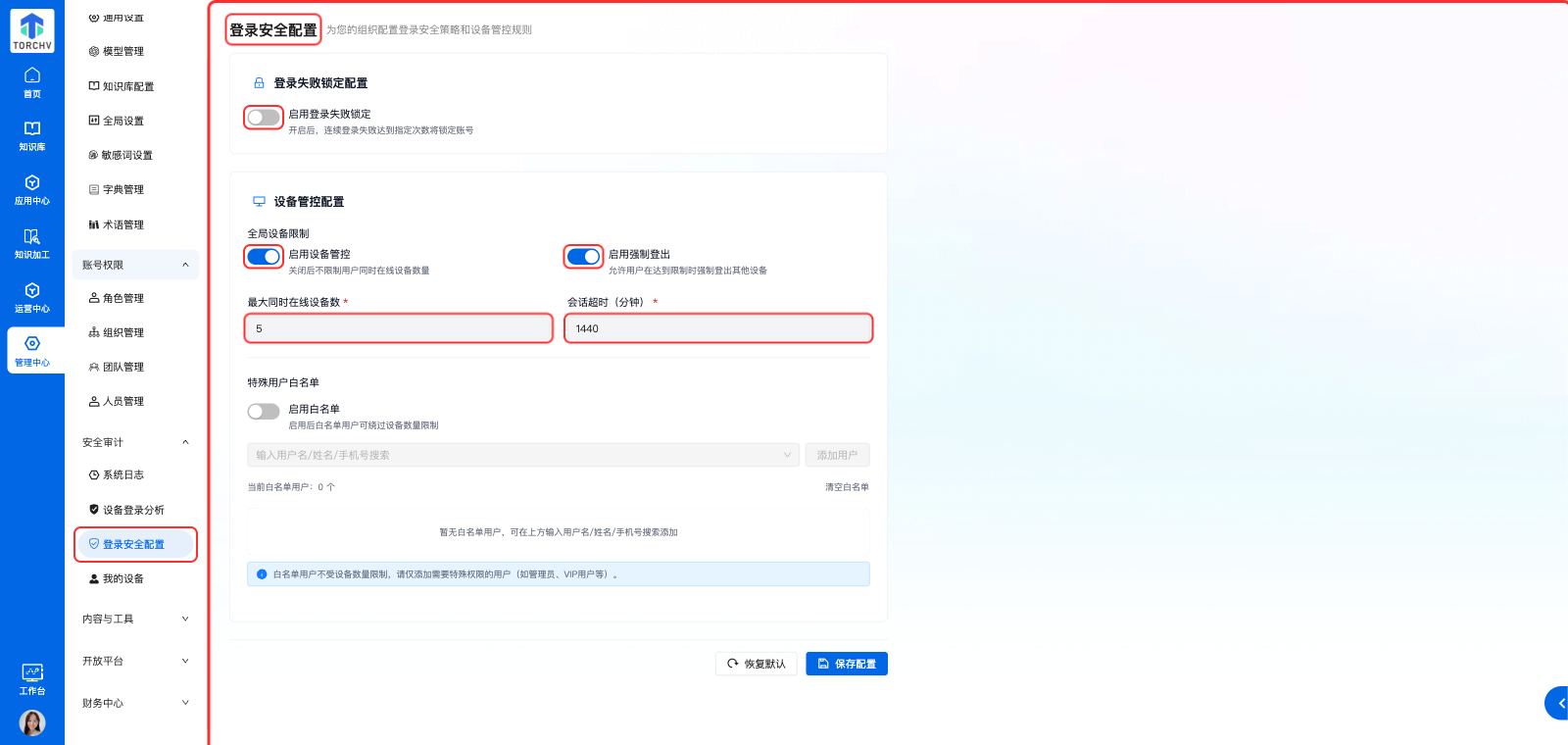
Task: Open 设备登录分析 menu item
Action: [133, 510]
